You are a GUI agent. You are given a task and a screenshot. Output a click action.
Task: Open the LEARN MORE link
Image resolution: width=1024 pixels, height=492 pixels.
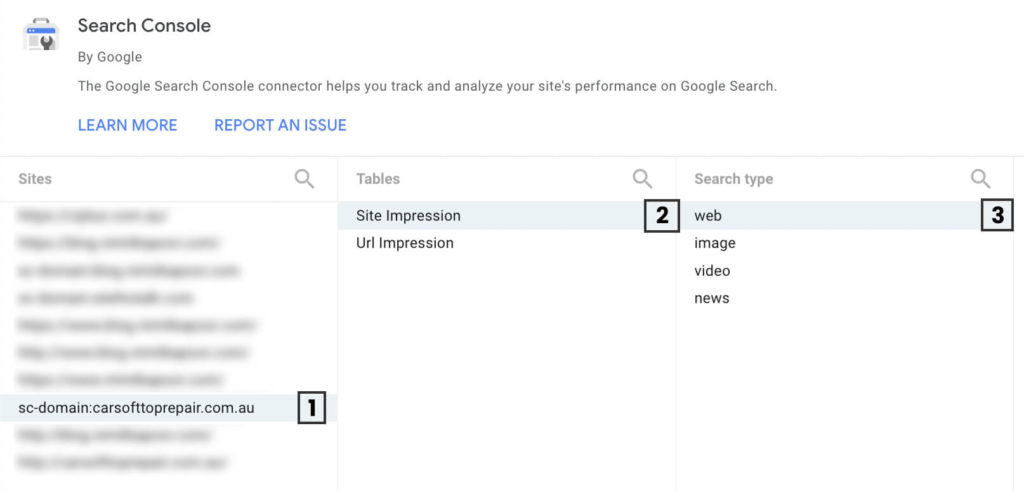(x=127, y=125)
